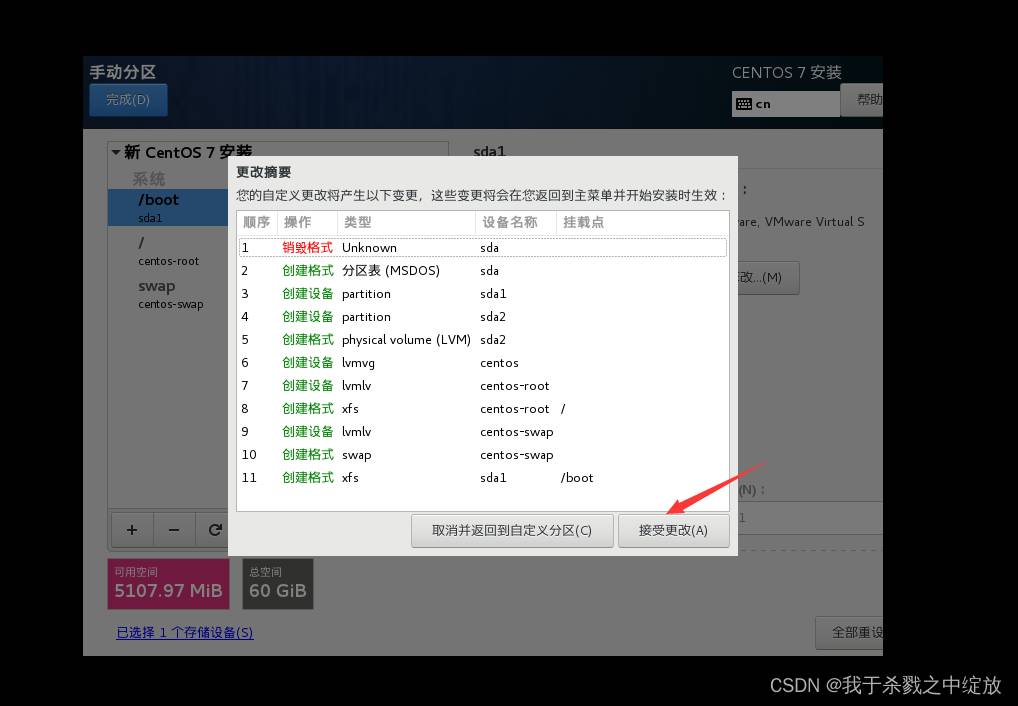
Task: Select the / centos-root partition entry
Action: click(167, 250)
